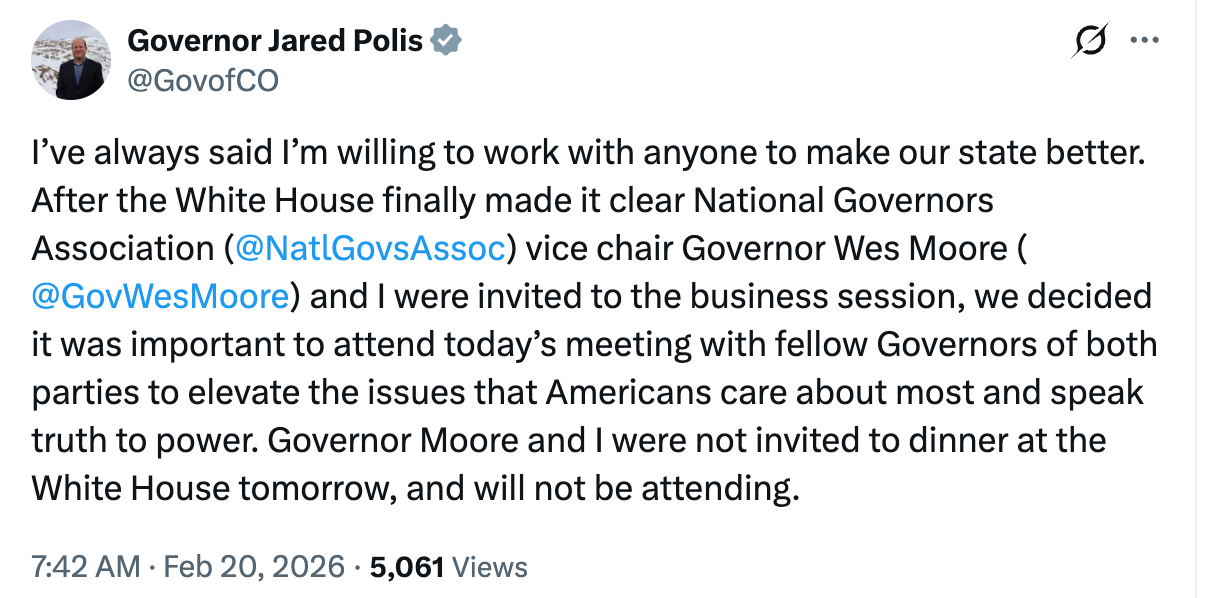Click the gray verified badge checkmark
Screen dimensions: 1216x598
click(446, 41)
